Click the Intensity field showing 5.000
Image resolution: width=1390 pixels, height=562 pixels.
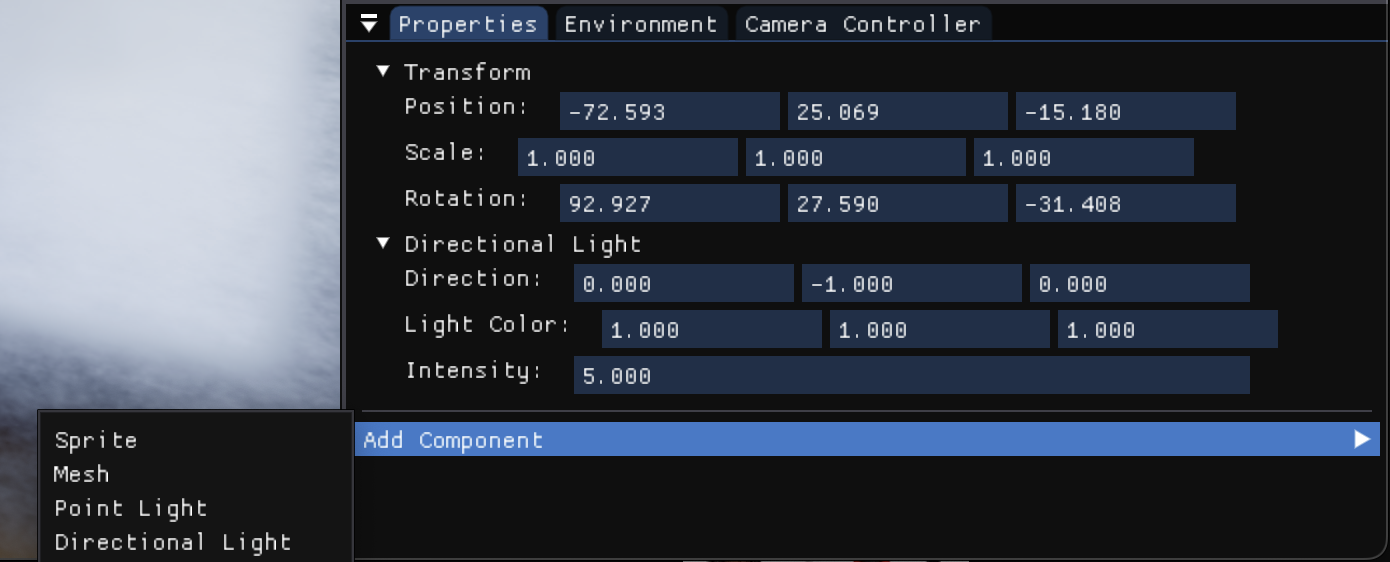[x=911, y=376]
